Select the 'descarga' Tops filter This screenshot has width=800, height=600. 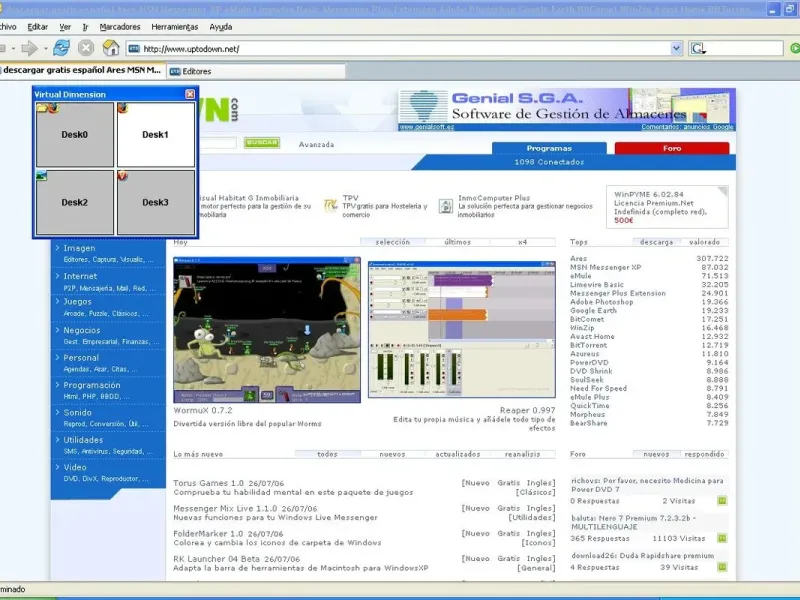pyautogui.click(x=657, y=242)
